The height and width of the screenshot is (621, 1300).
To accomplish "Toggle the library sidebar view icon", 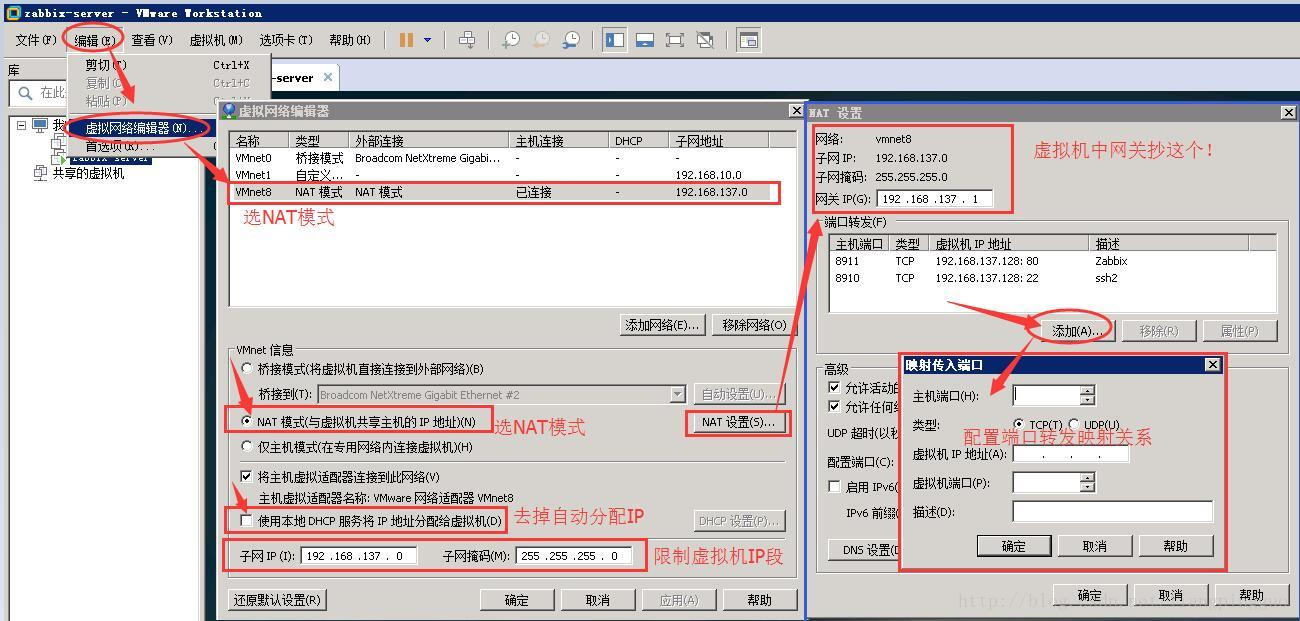I will (615, 40).
